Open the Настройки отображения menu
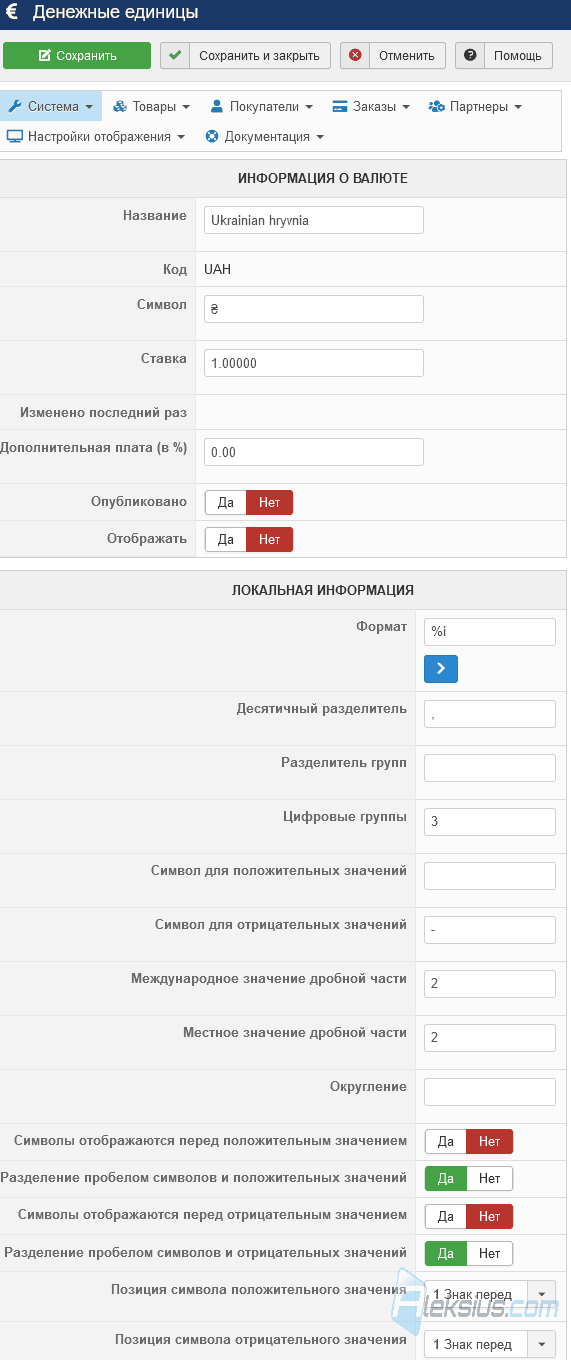Viewport: 571px width, 1360px height. 96,136
